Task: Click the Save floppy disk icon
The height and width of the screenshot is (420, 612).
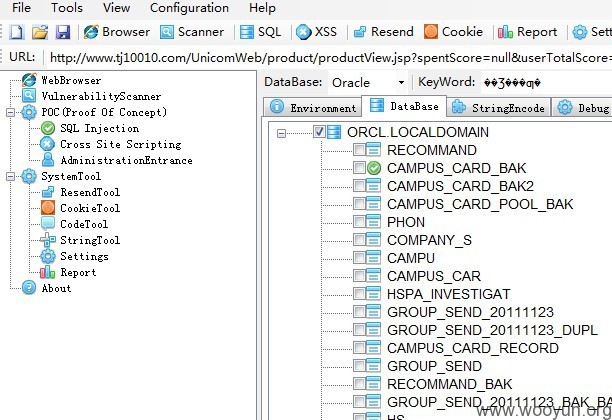Action: click(x=63, y=32)
